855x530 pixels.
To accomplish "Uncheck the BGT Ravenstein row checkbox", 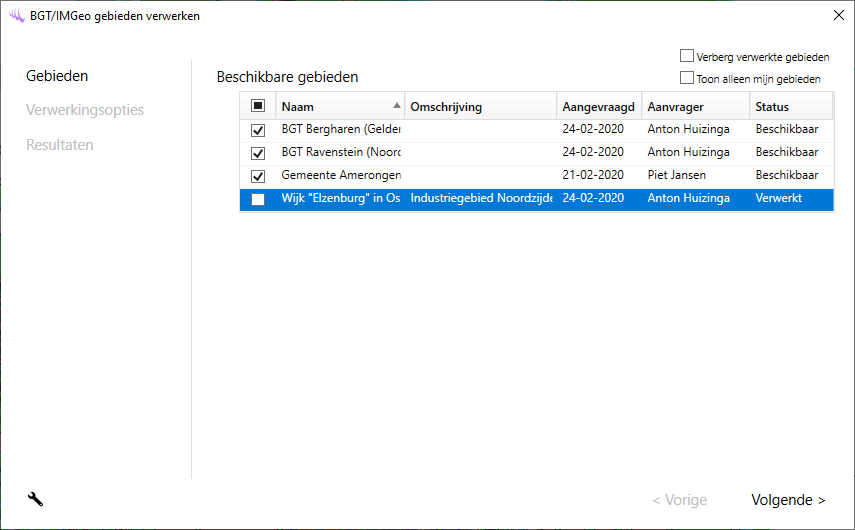I will (x=258, y=153).
